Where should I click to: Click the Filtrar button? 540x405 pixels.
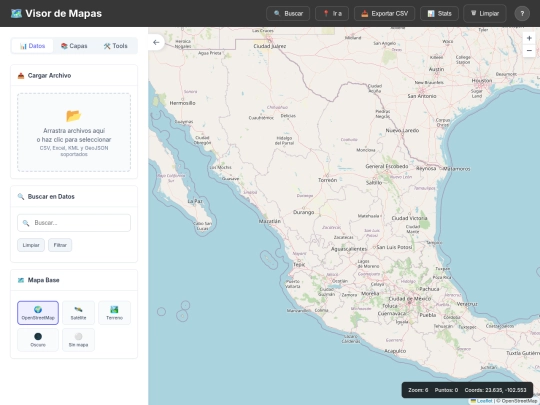tap(60, 245)
